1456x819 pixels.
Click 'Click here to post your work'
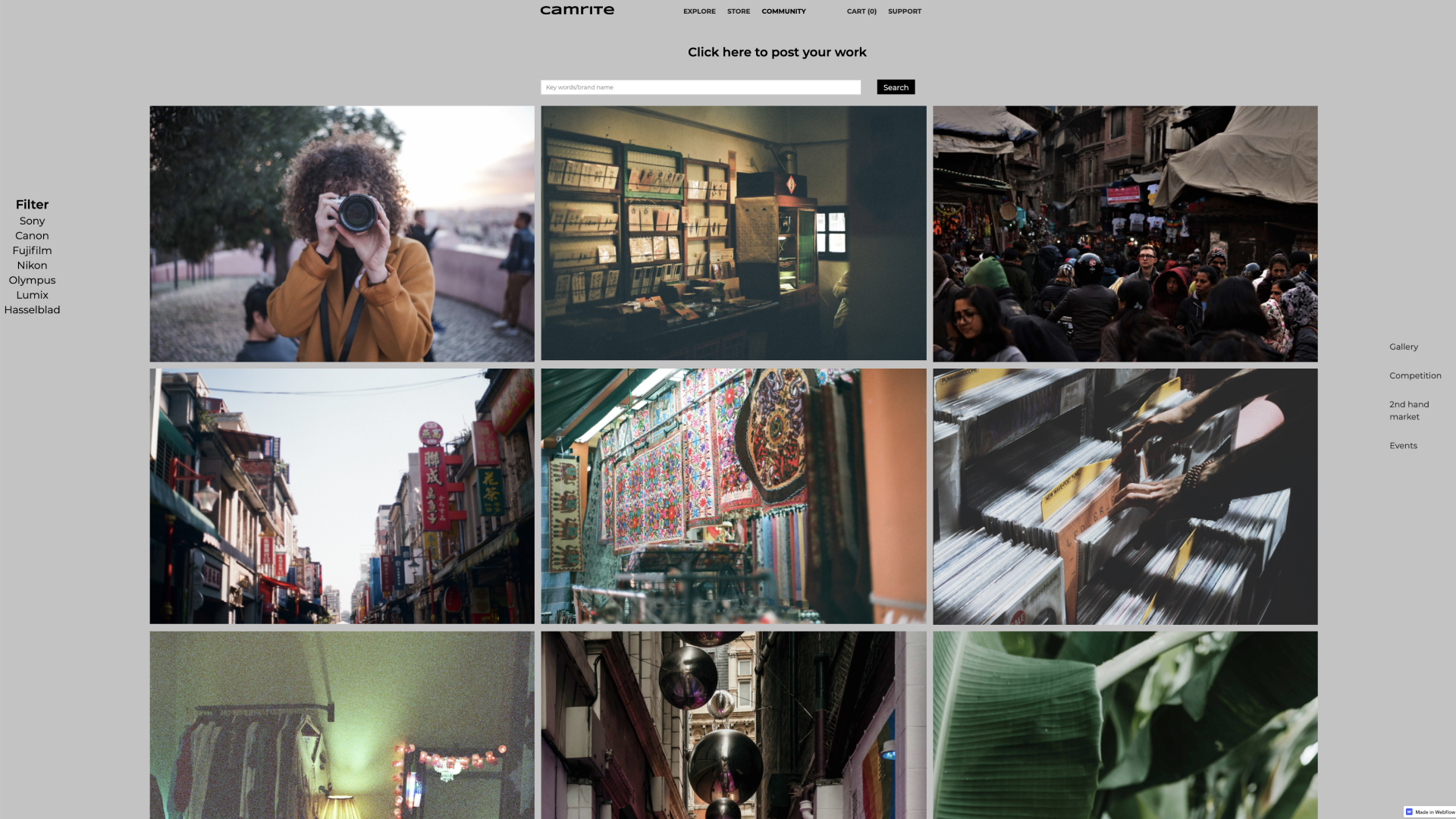777,52
